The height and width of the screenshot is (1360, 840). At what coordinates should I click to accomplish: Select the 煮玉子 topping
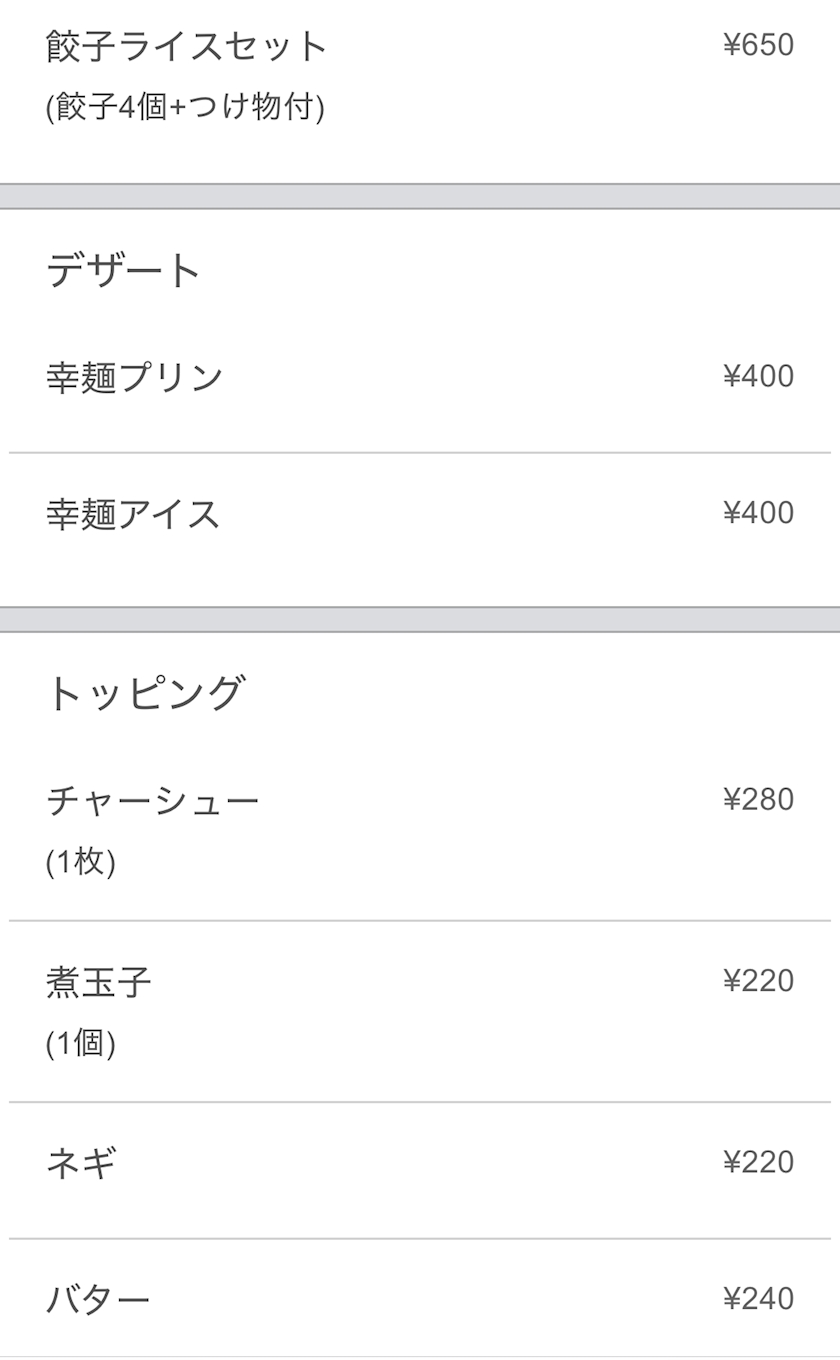coord(99,982)
